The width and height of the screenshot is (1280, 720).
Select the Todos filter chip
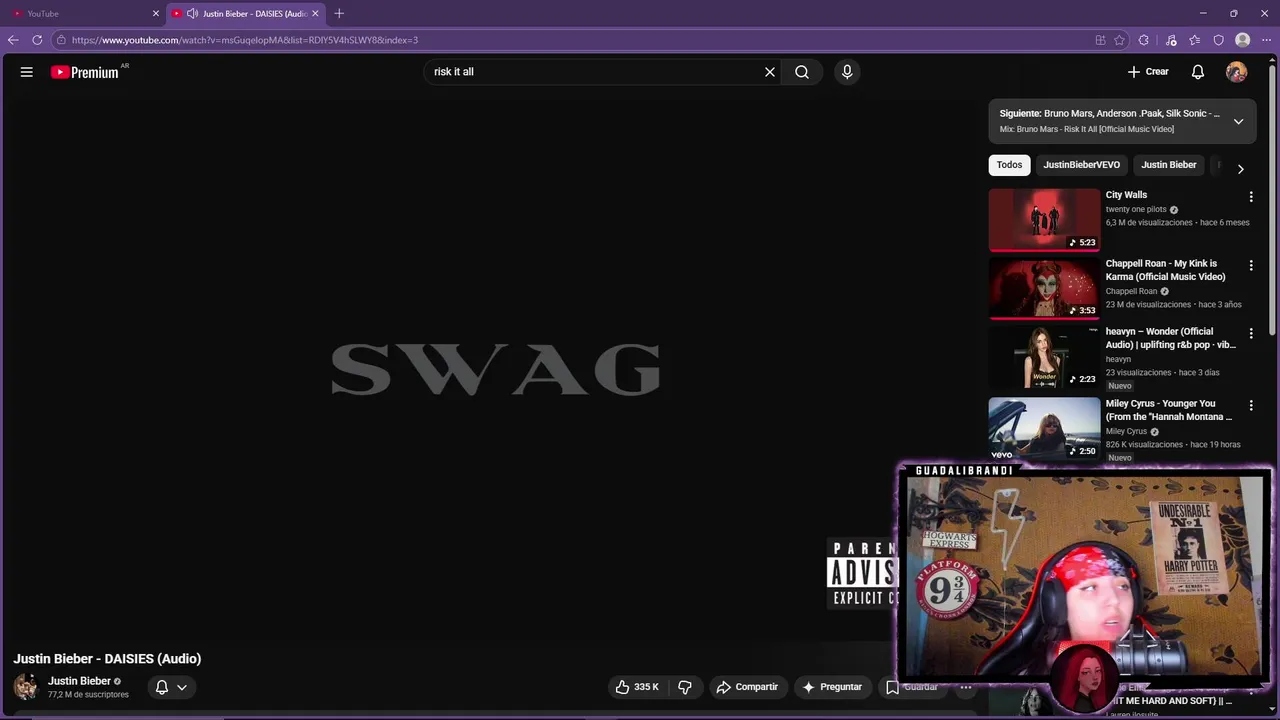tap(1009, 165)
